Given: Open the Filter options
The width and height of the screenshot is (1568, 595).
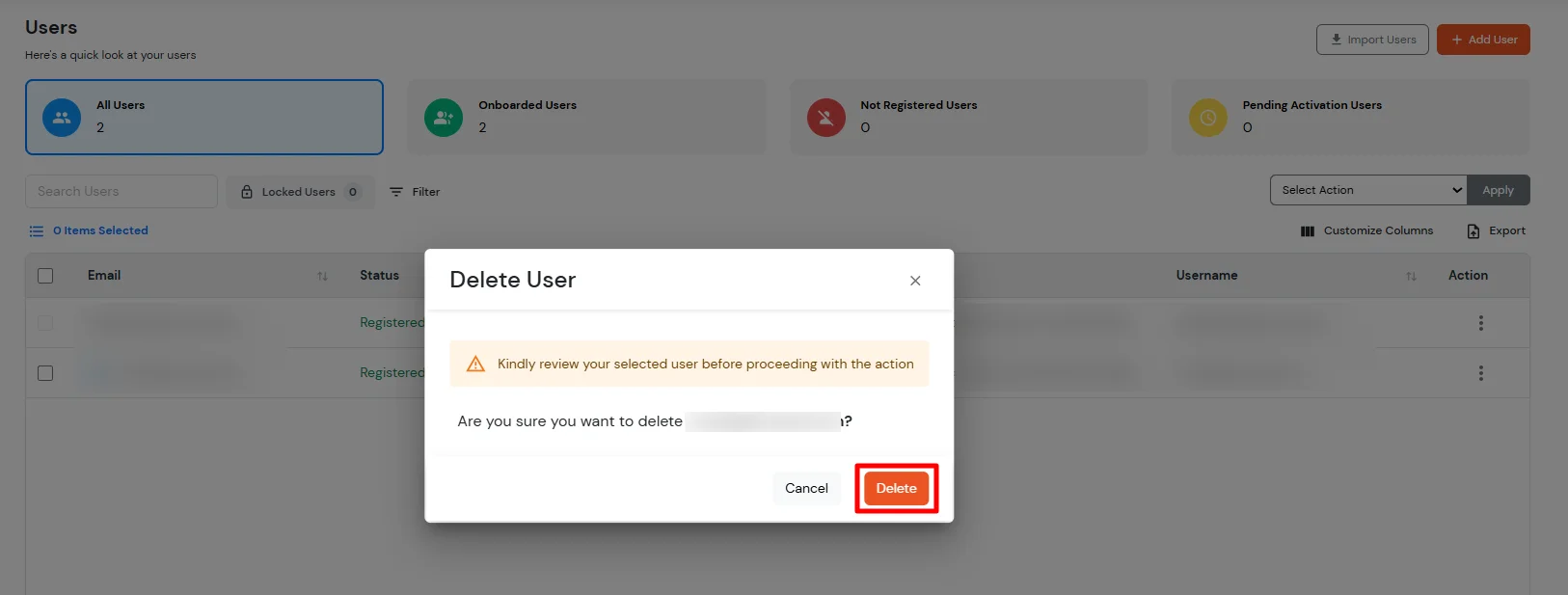Looking at the screenshot, I should point(415,192).
